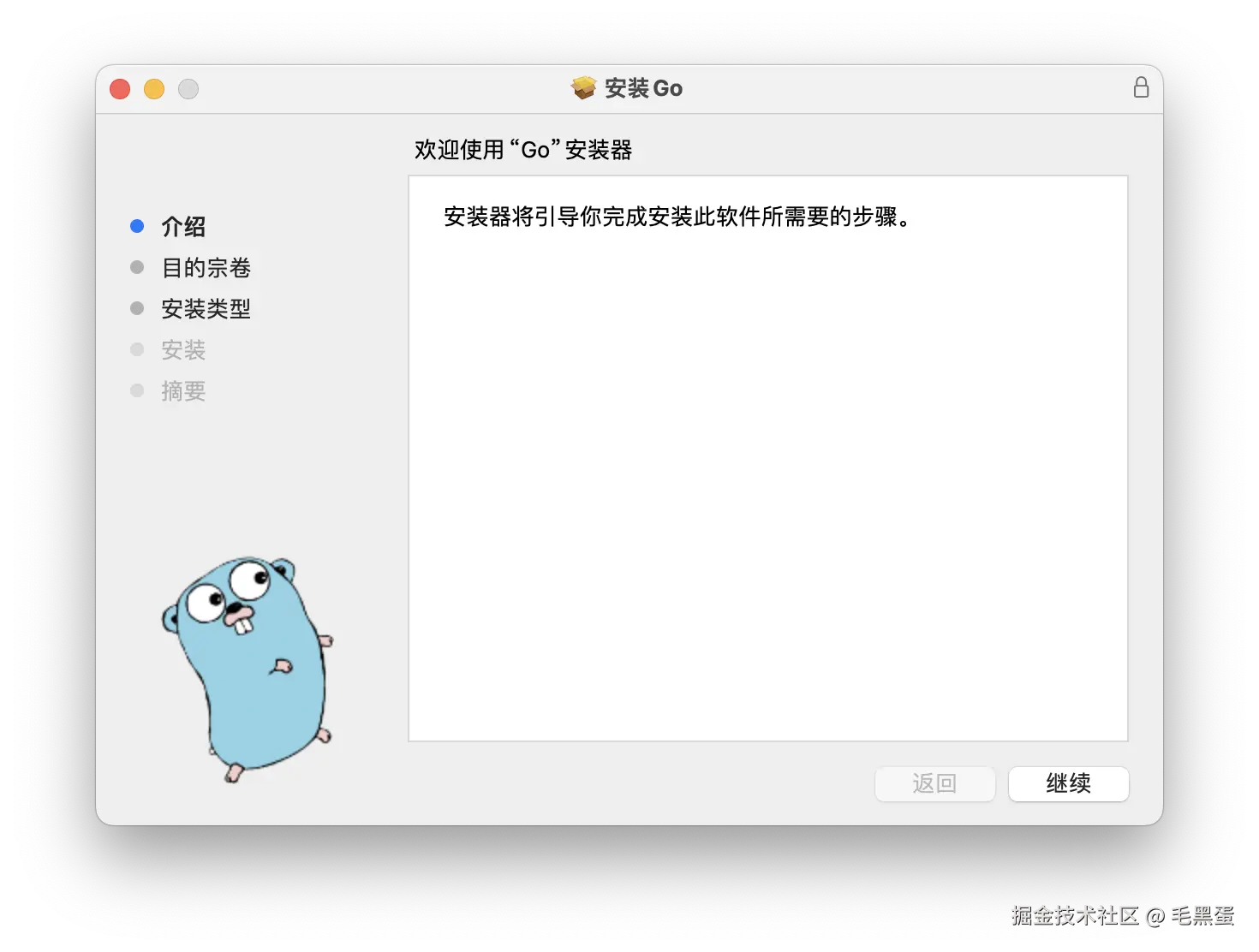Image resolution: width=1259 pixels, height=952 pixels.
Task: Click the blue bullet next to 介绍
Action: coord(137,225)
